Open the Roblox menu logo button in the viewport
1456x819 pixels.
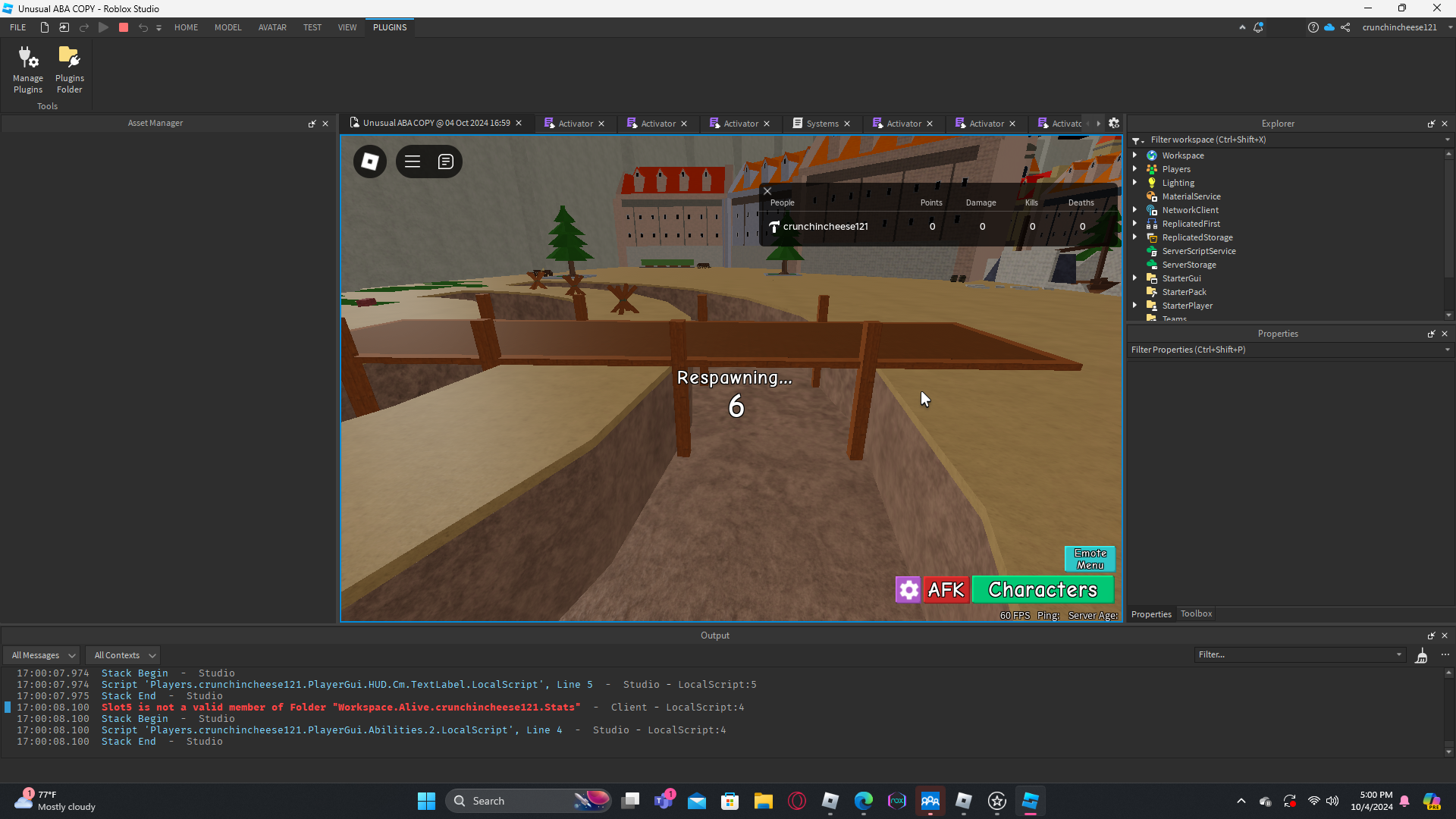coord(370,162)
